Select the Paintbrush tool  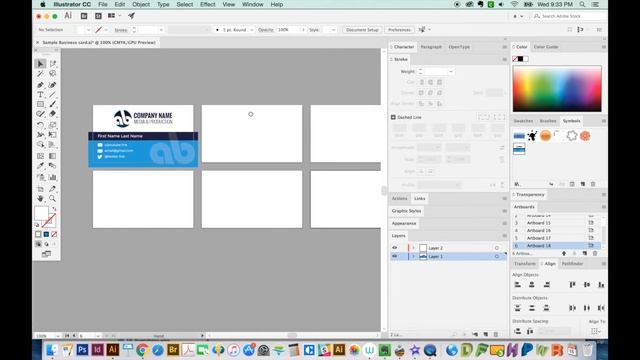(x=53, y=104)
